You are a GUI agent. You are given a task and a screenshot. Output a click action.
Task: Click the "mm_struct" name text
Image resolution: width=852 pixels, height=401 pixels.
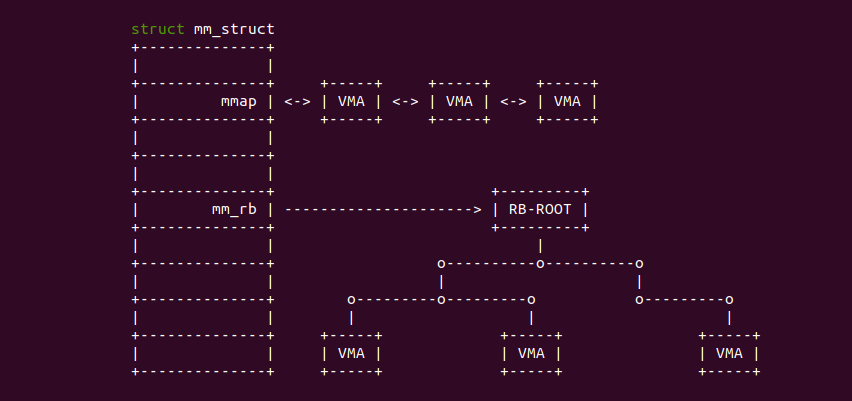(x=234, y=29)
